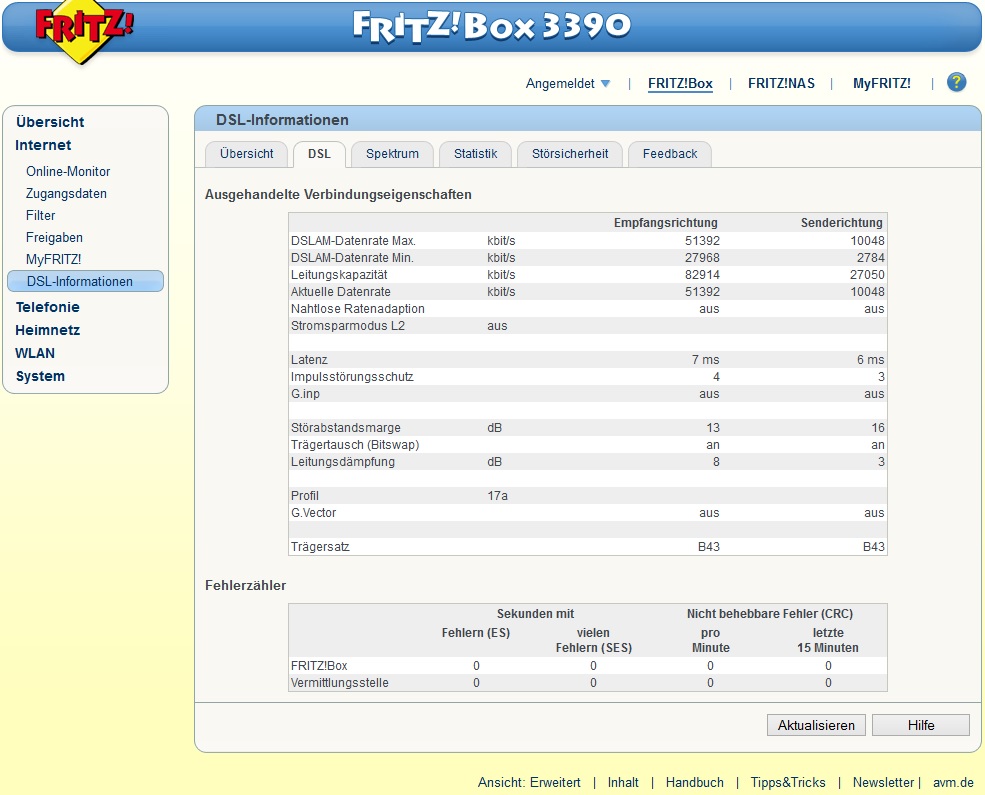This screenshot has height=795, width=985.
Task: Click the DSLAM-Datenrate Max. row label
Action: [353, 241]
